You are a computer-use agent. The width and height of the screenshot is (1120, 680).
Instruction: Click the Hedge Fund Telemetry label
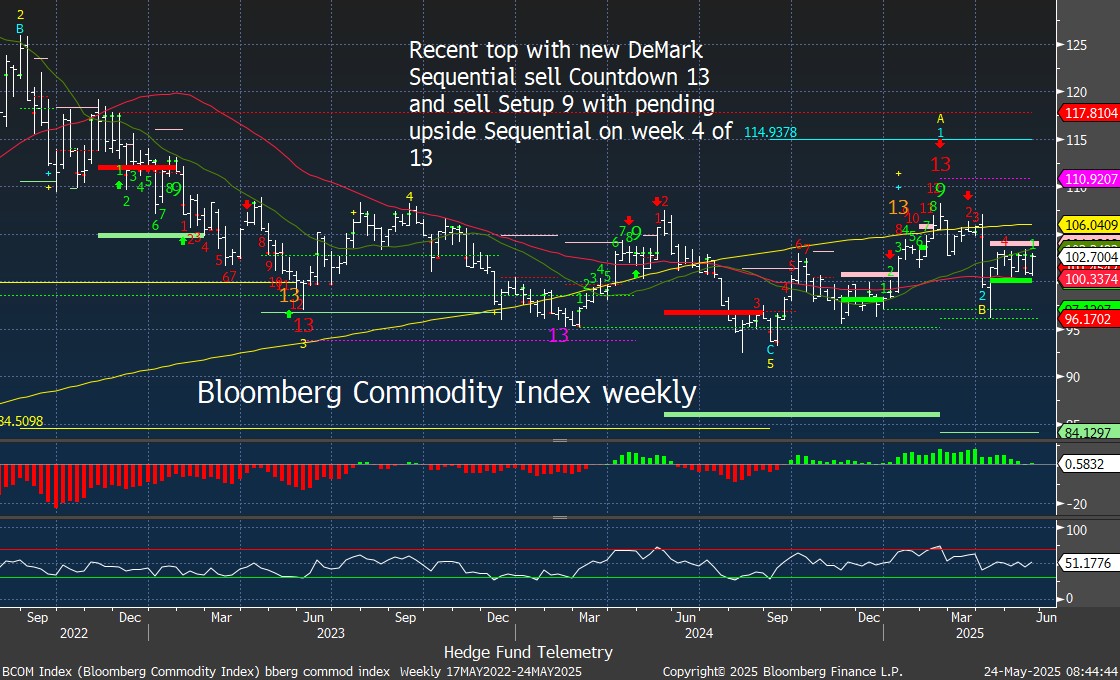pyautogui.click(x=529, y=652)
